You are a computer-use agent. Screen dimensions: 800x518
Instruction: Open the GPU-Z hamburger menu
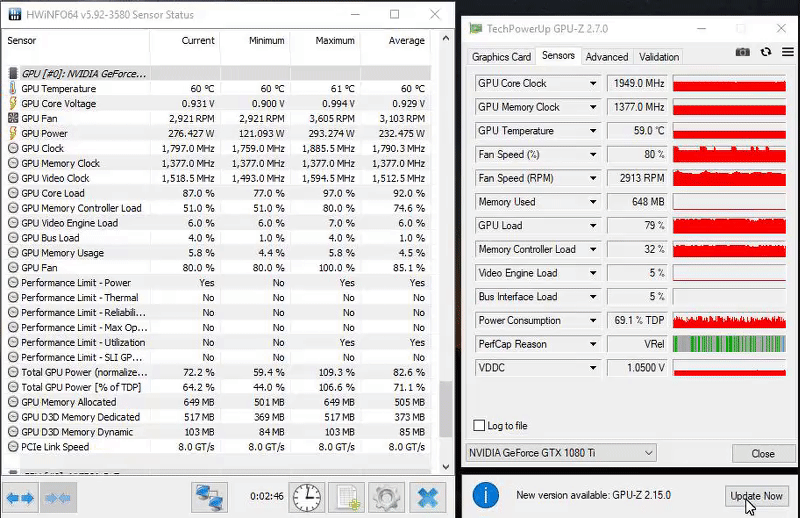pyautogui.click(x=788, y=52)
